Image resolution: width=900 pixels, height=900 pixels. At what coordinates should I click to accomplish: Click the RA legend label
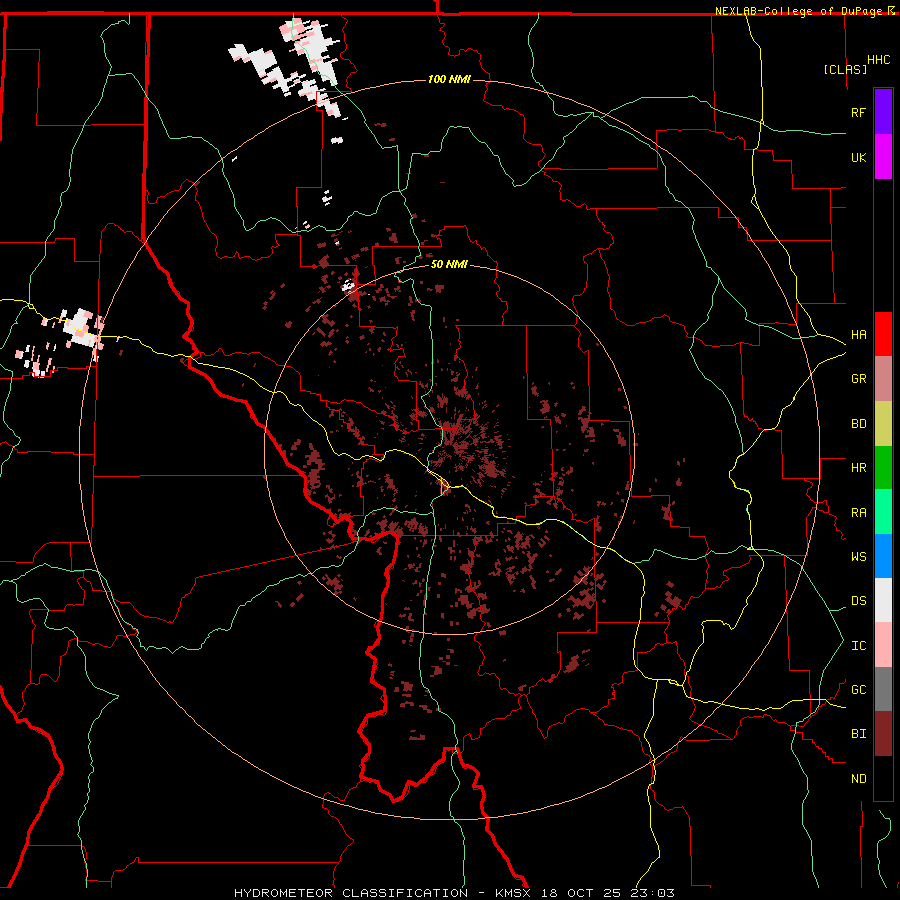[858, 513]
